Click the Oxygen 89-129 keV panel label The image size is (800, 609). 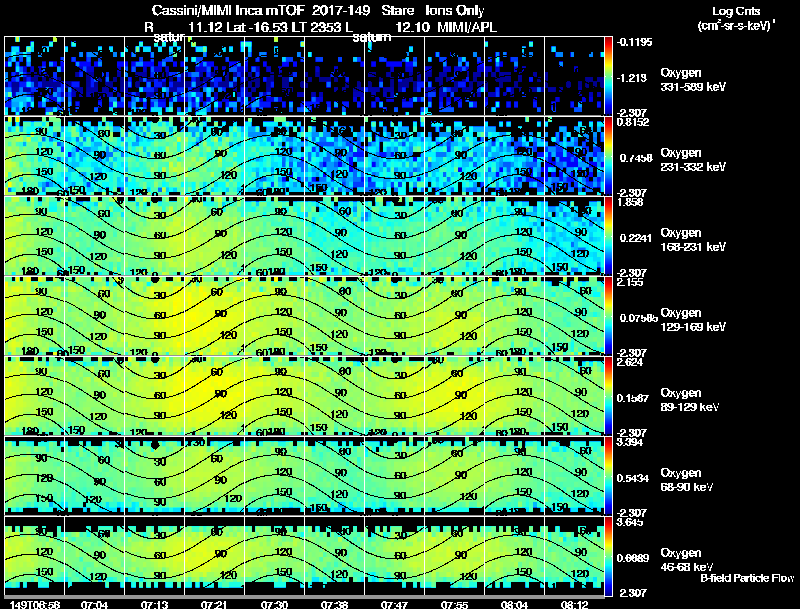(x=689, y=399)
